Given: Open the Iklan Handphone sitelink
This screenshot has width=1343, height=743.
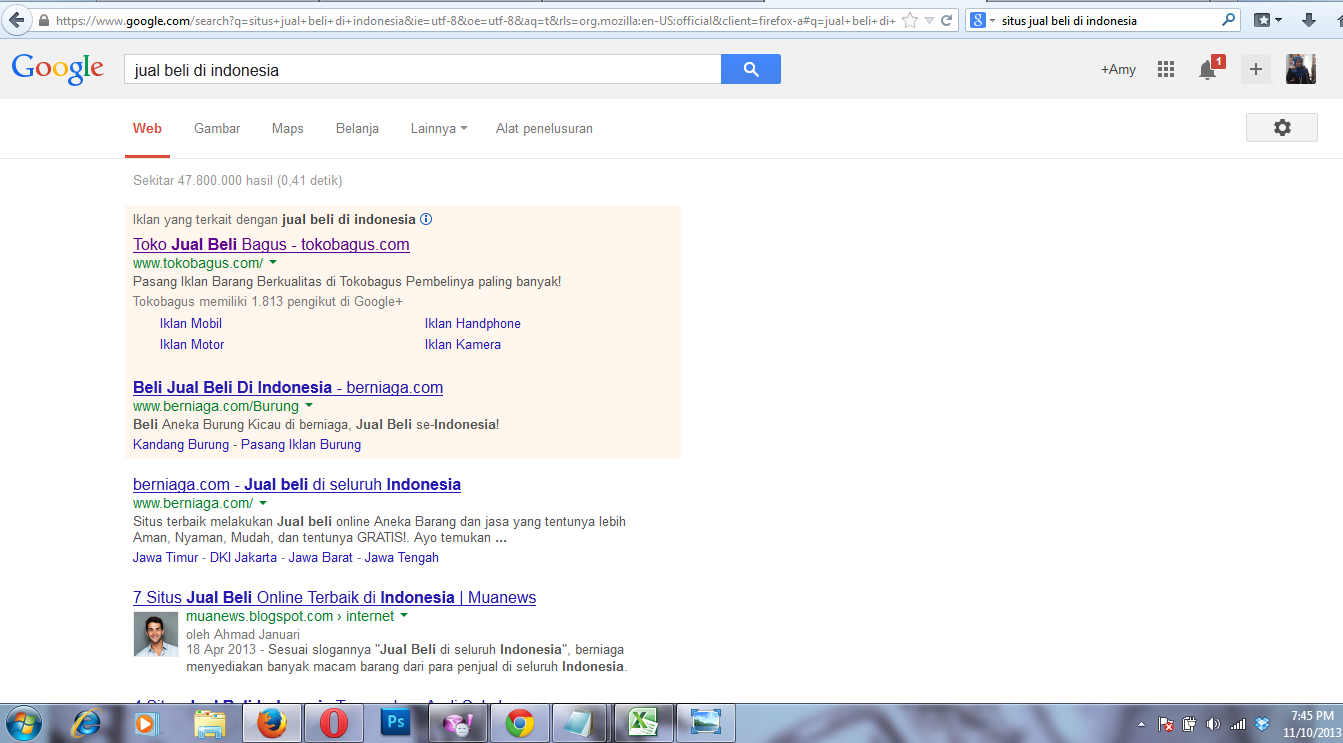Looking at the screenshot, I should point(473,323).
